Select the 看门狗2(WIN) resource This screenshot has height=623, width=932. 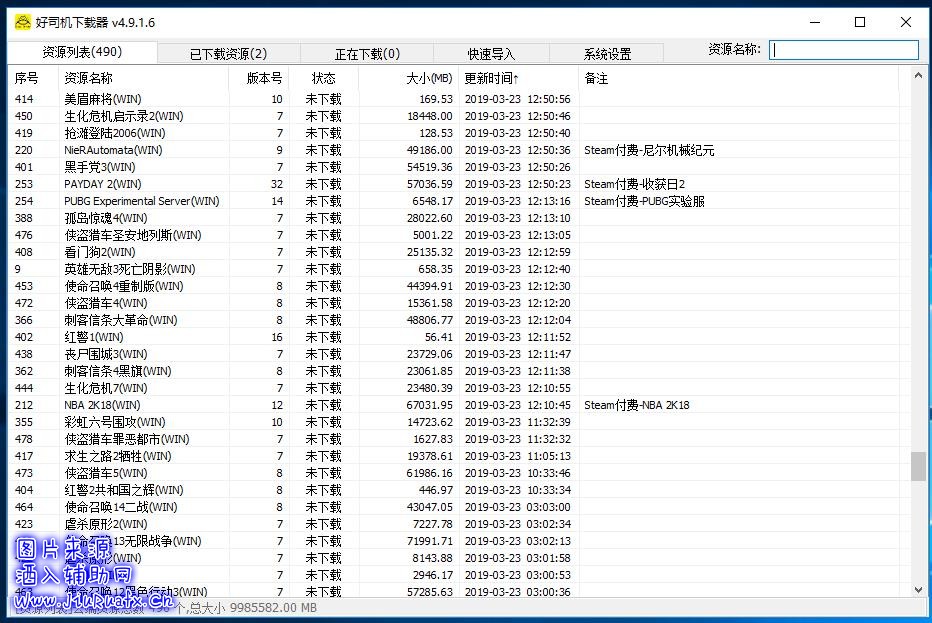[x=453, y=252]
